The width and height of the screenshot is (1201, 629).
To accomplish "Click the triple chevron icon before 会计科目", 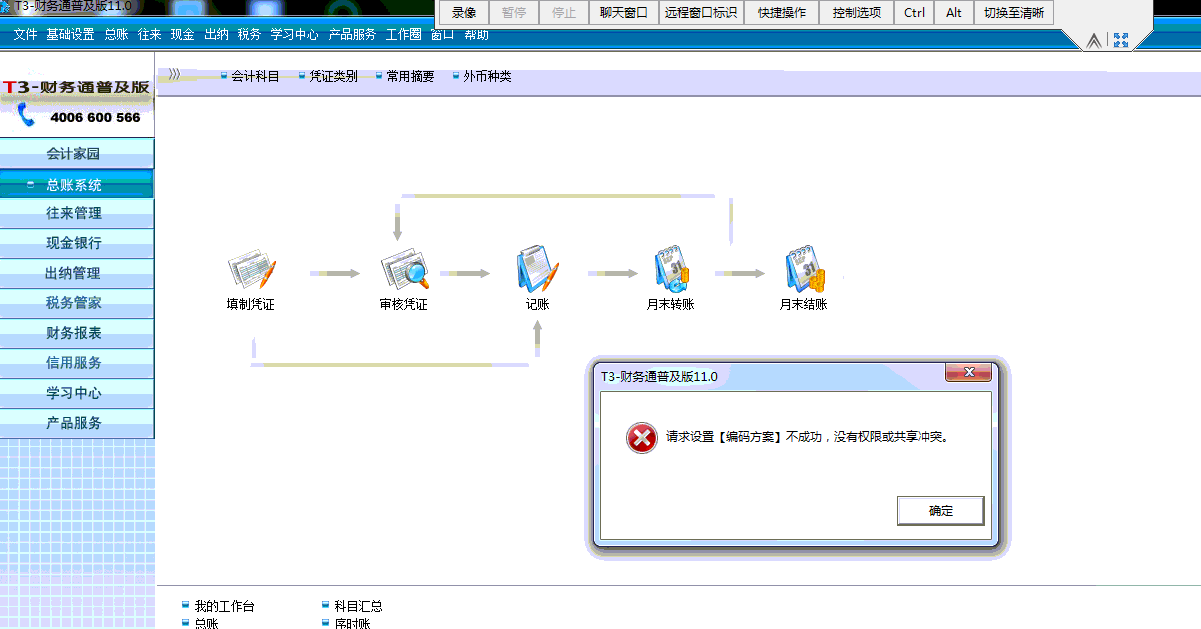I will coord(175,75).
